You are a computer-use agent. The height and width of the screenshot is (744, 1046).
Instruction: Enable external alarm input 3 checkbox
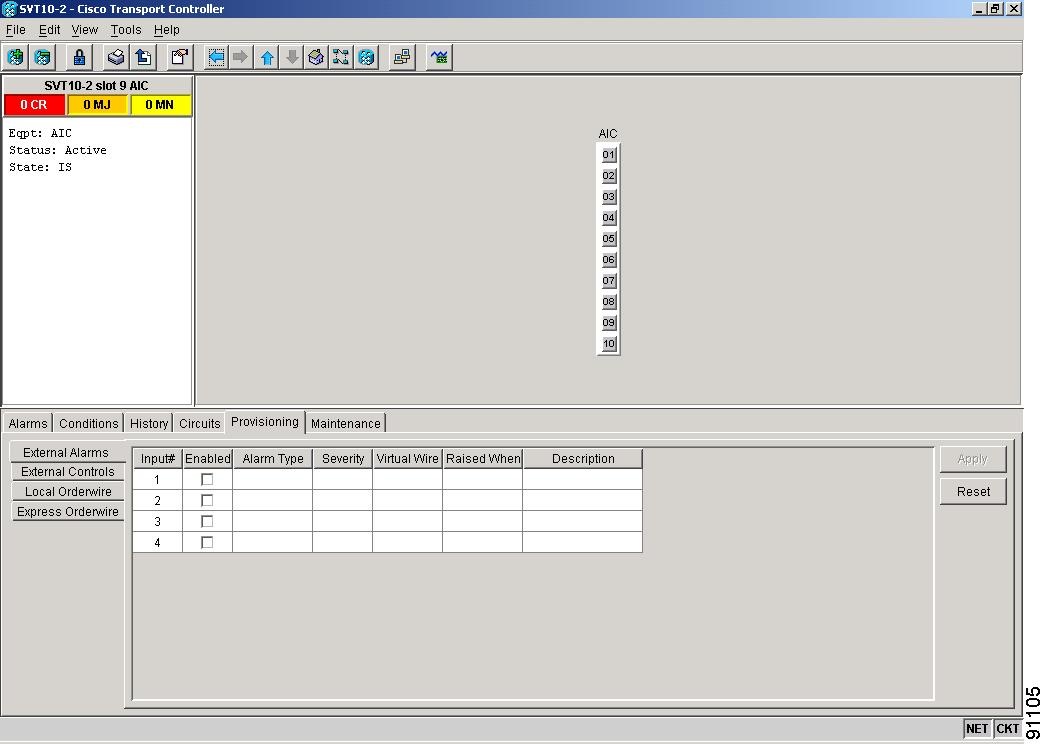tap(207, 521)
